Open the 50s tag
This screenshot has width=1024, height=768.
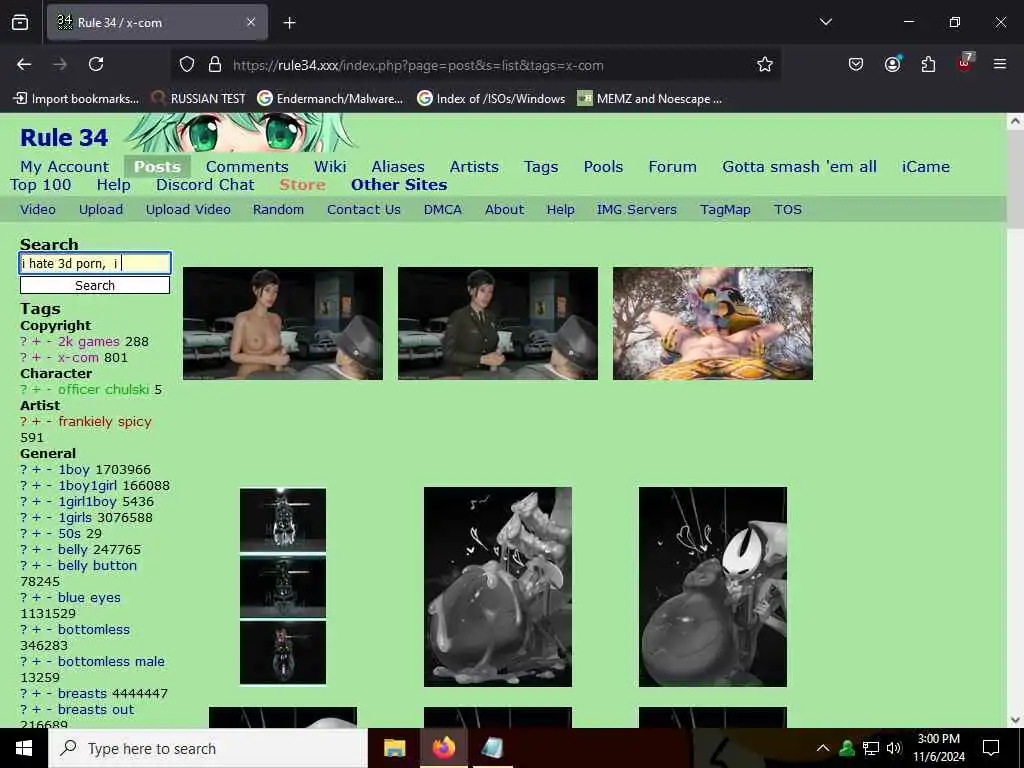[x=69, y=534]
